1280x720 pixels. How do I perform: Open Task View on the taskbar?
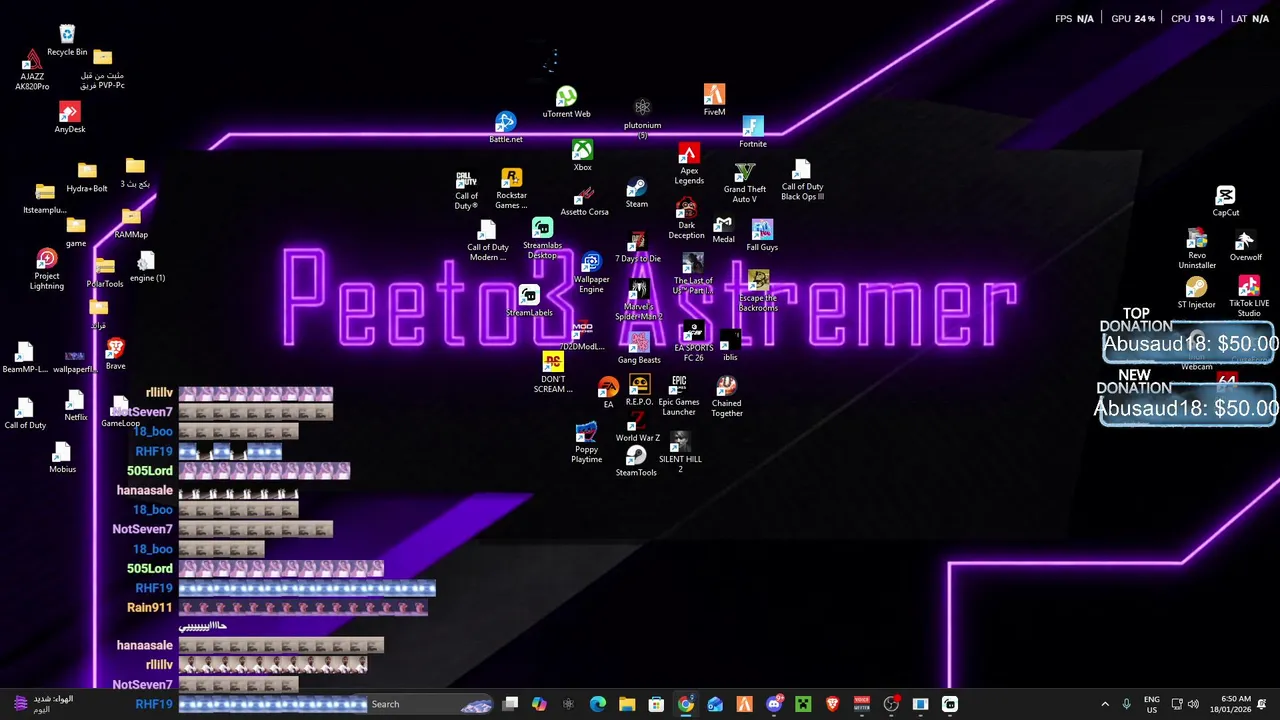pyautogui.click(x=510, y=704)
